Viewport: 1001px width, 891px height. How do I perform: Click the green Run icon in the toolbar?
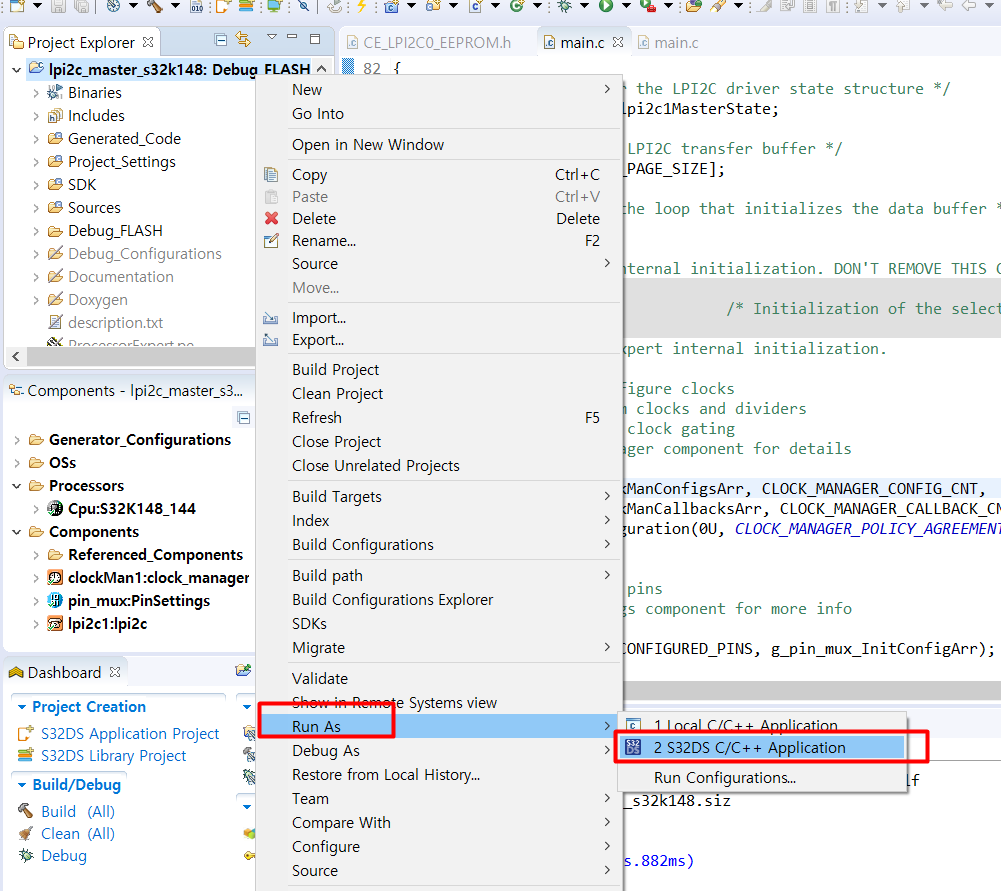click(x=604, y=9)
